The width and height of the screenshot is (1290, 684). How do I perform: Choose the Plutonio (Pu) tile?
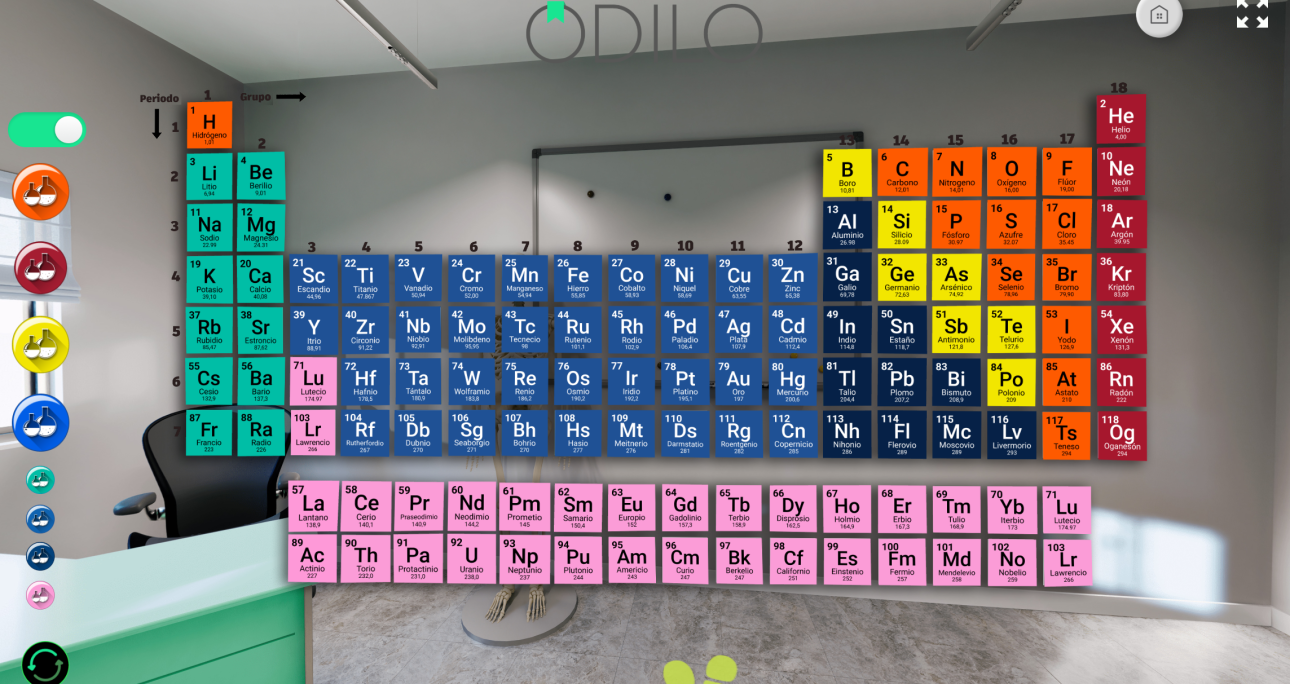(578, 560)
